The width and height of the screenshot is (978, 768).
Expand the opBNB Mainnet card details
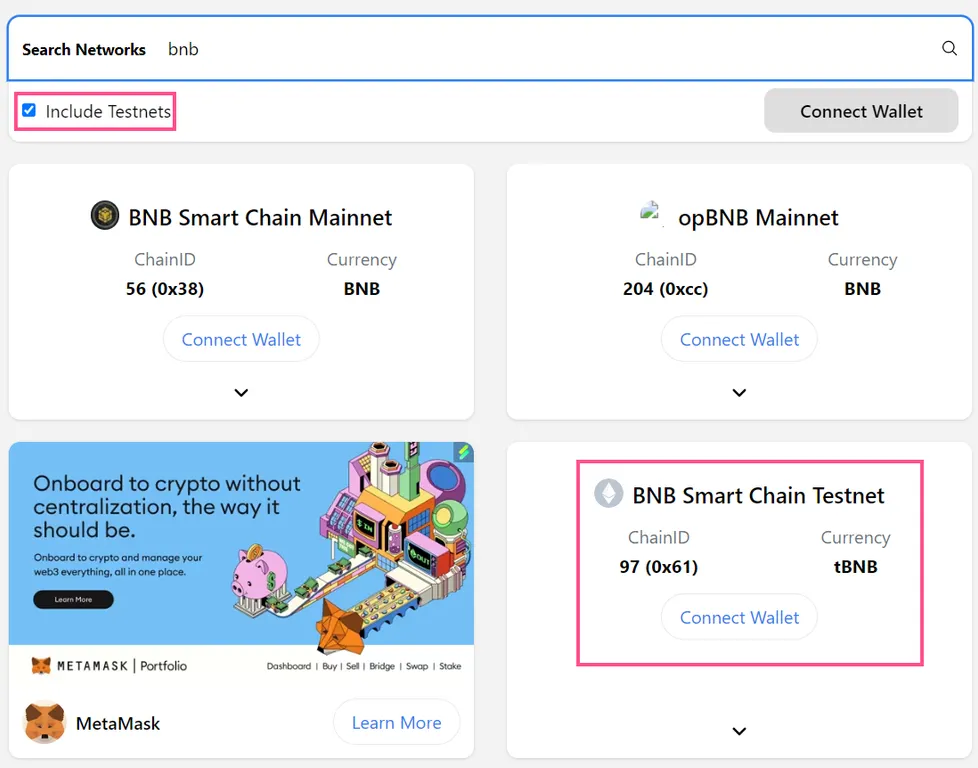click(x=739, y=392)
